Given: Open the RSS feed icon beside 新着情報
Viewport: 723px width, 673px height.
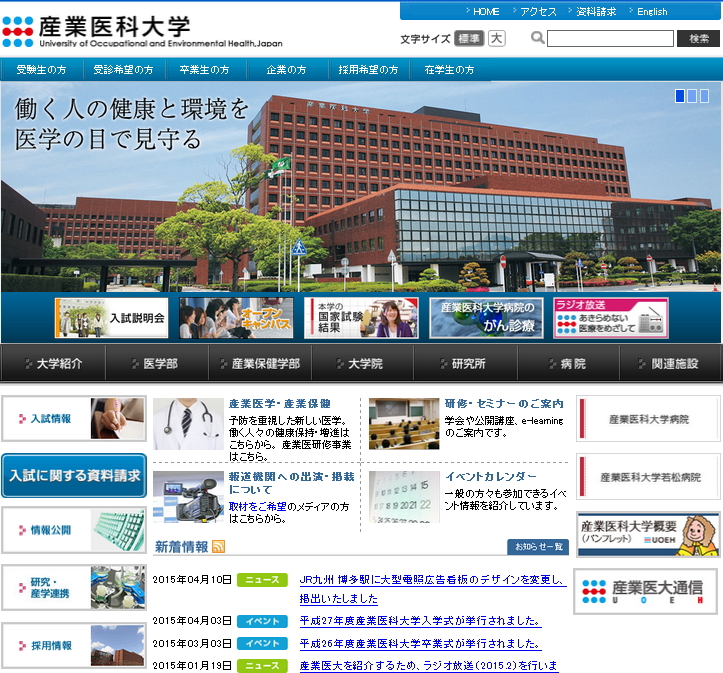Looking at the screenshot, I should click(218, 547).
